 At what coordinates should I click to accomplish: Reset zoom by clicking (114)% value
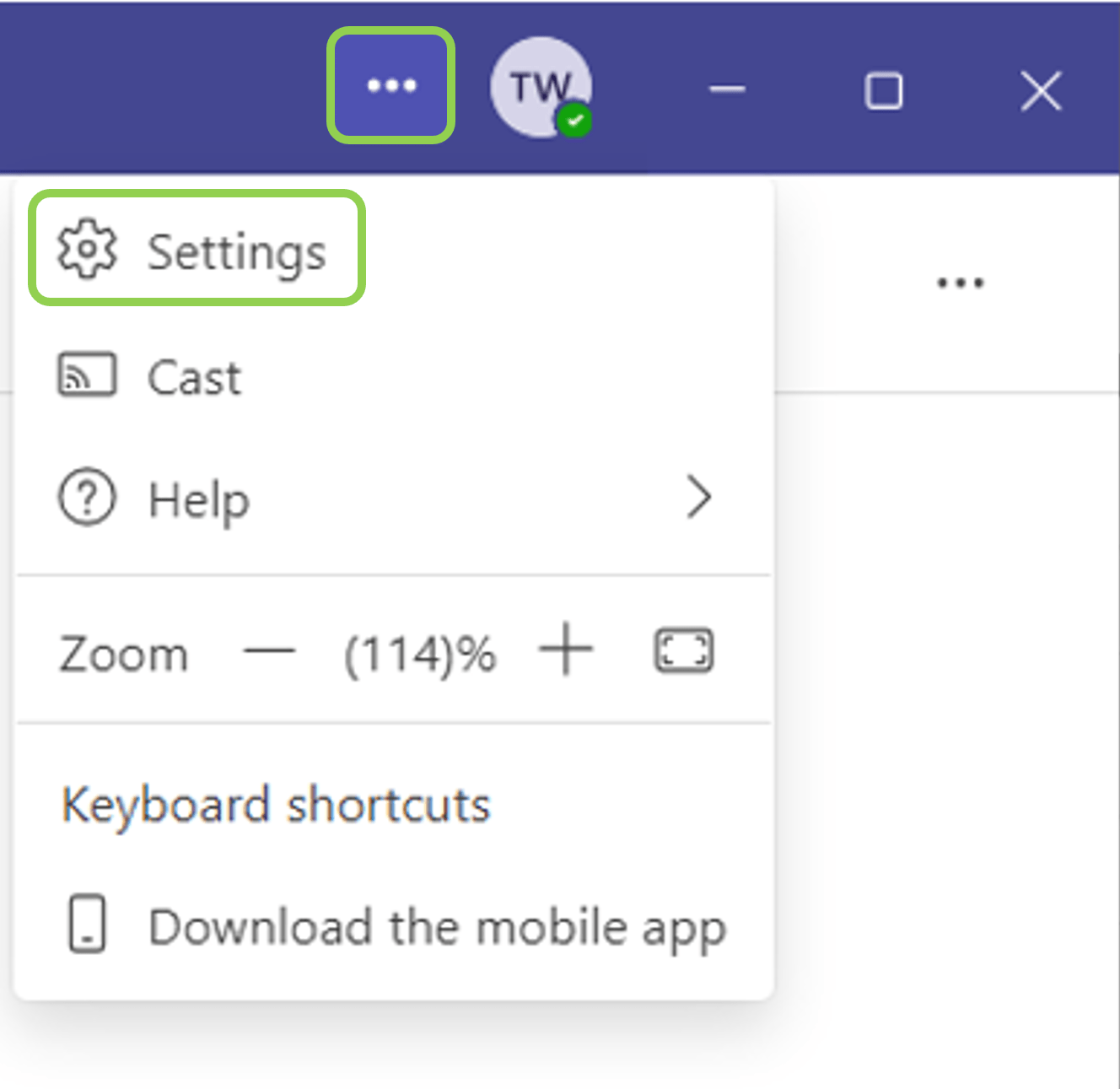point(420,655)
